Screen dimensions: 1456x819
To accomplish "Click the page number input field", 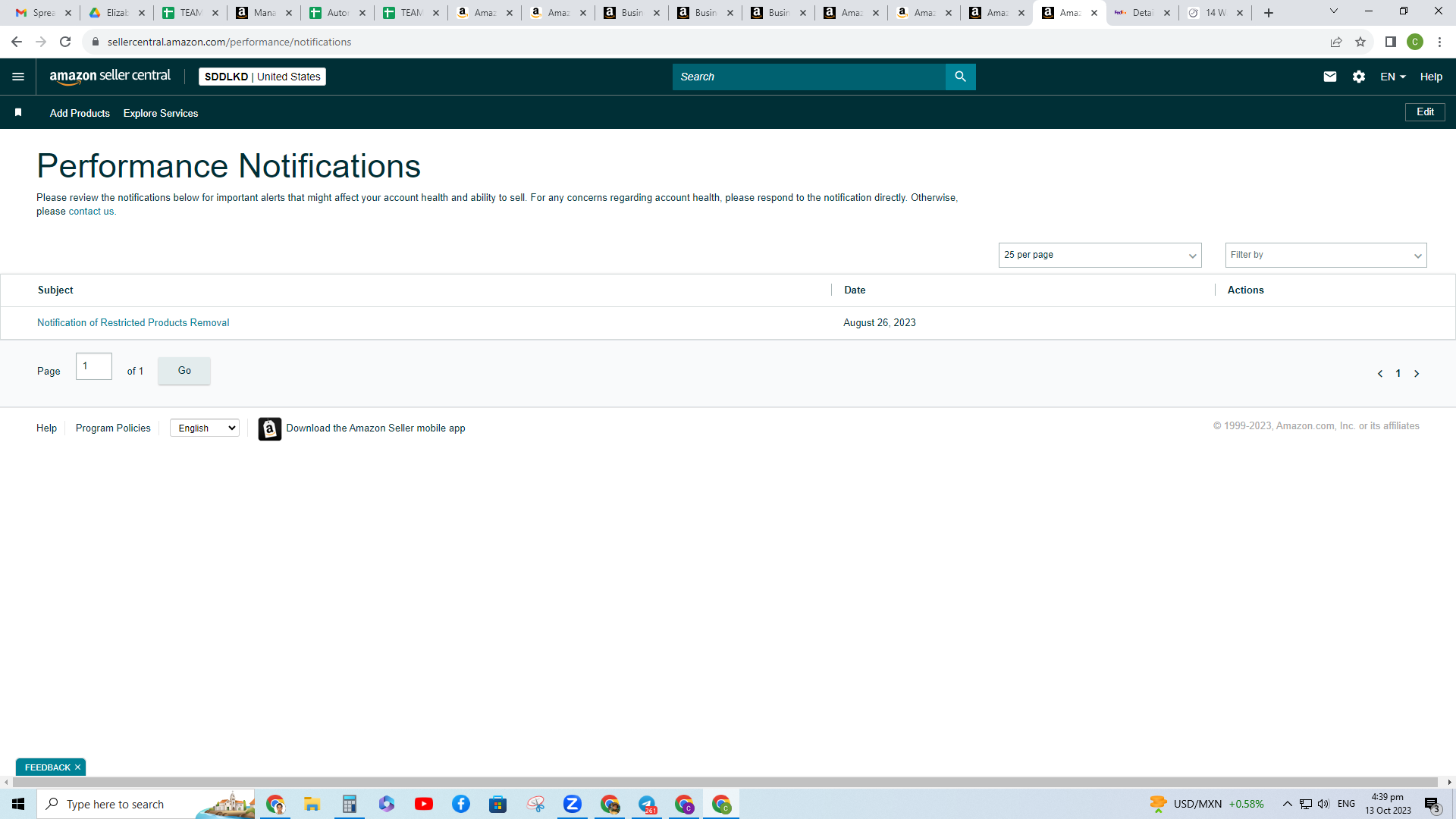I will [x=94, y=366].
